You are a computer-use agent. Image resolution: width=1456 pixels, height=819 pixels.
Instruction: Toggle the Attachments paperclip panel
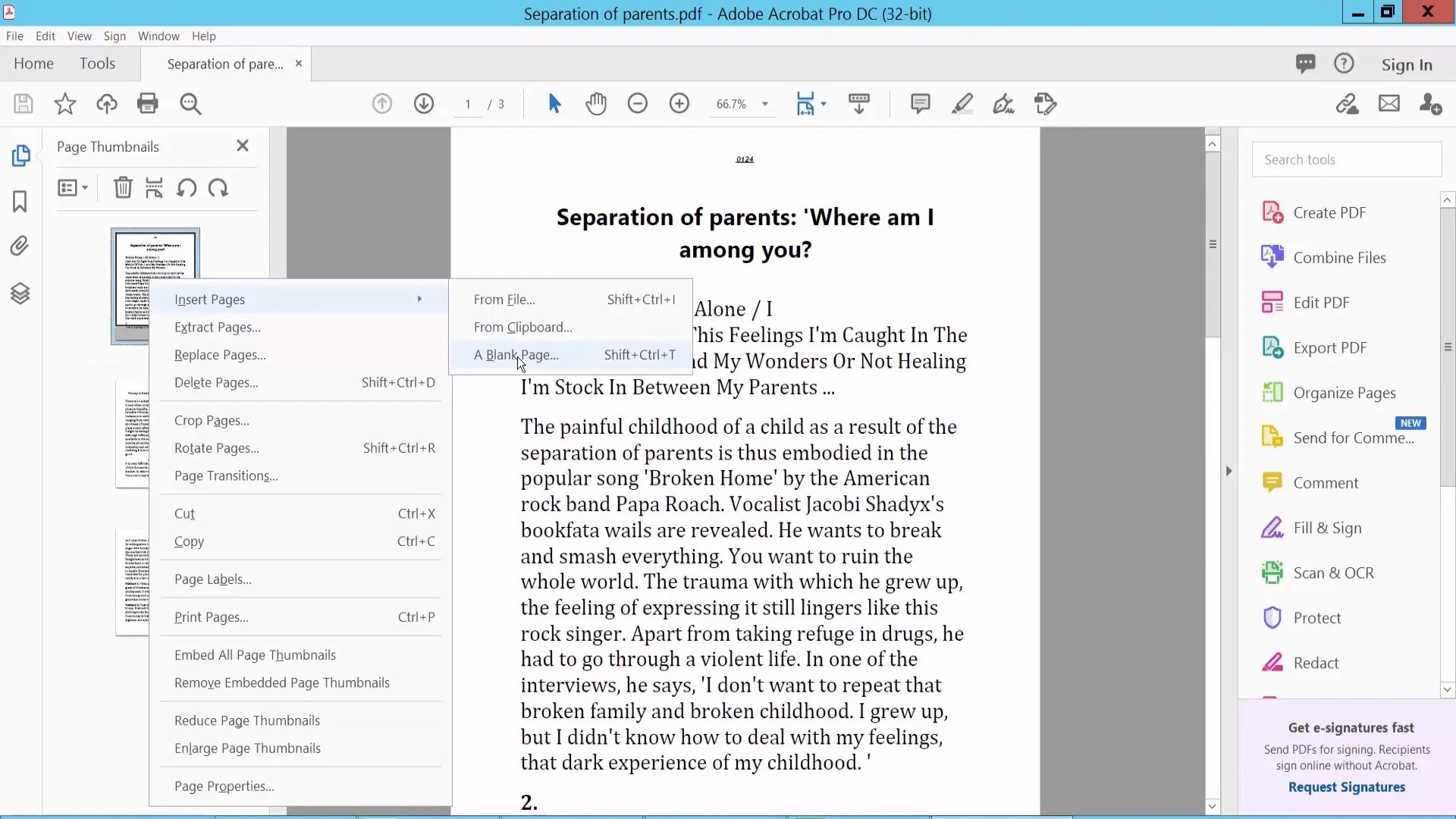click(x=20, y=246)
